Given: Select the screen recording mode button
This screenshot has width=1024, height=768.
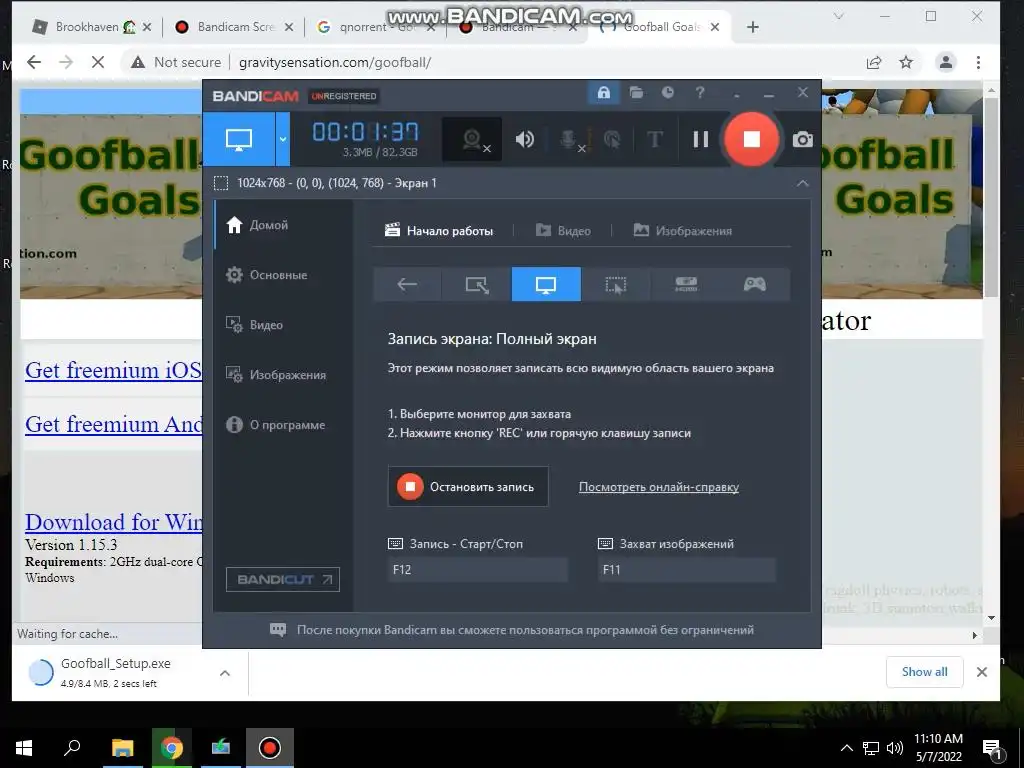Looking at the screenshot, I should (238, 139).
